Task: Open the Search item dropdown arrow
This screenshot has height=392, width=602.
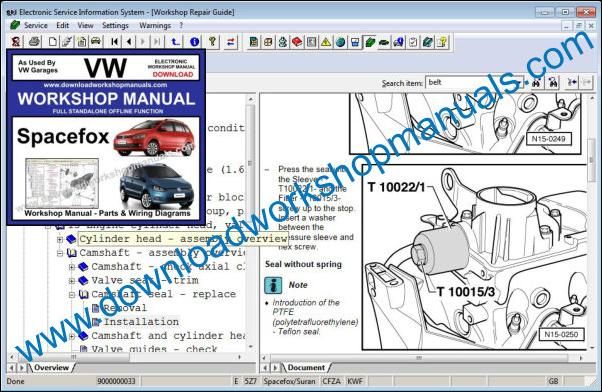Action: point(519,82)
